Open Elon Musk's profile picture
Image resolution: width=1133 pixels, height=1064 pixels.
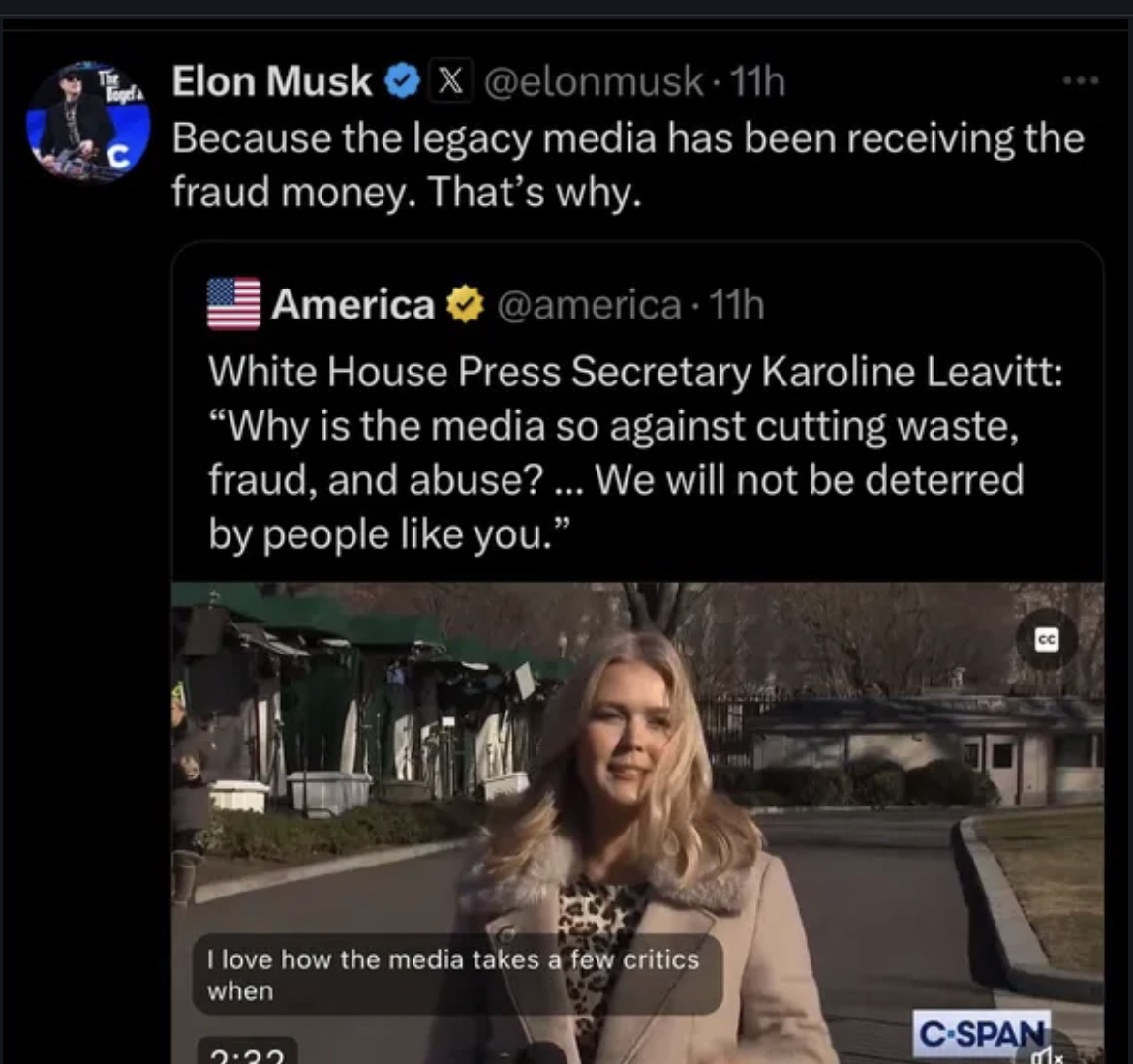88,124
